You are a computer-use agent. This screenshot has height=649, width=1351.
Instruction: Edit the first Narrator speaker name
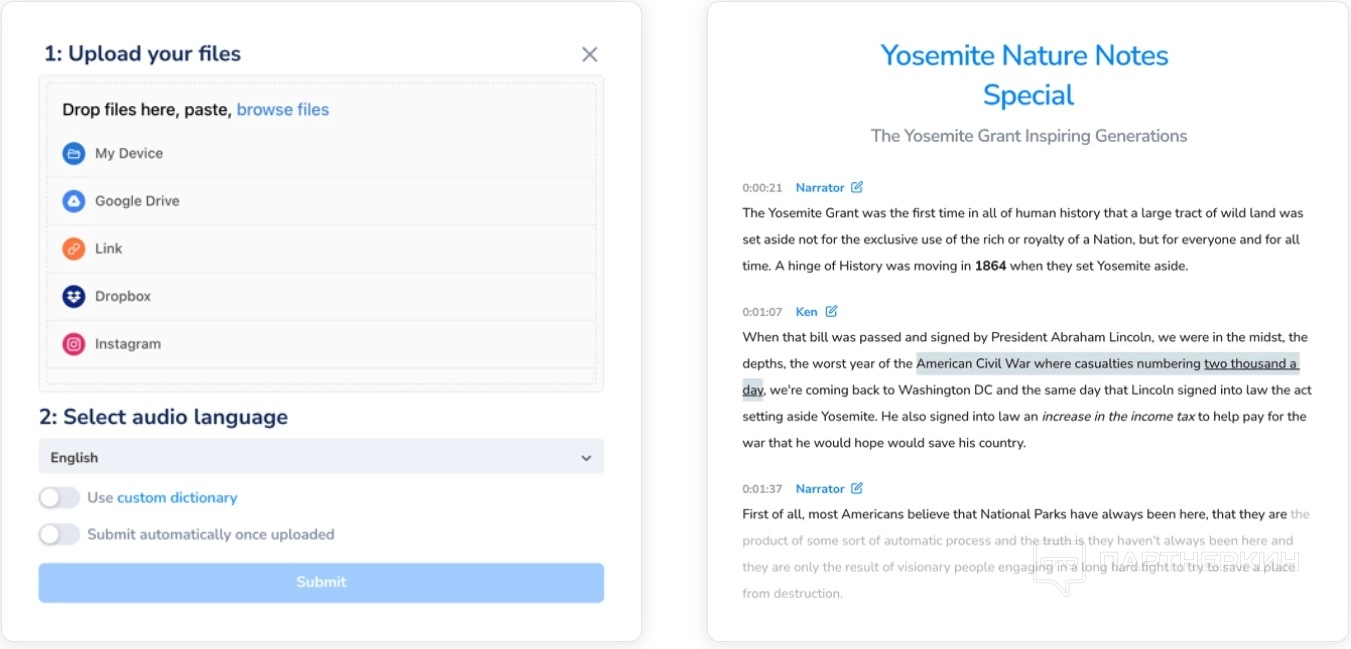coord(857,187)
